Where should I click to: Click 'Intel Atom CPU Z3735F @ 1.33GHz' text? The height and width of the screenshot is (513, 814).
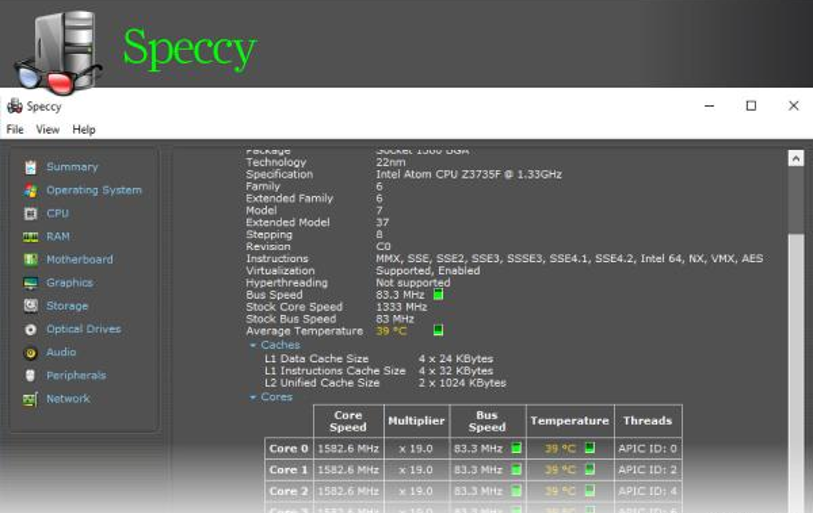click(x=469, y=174)
